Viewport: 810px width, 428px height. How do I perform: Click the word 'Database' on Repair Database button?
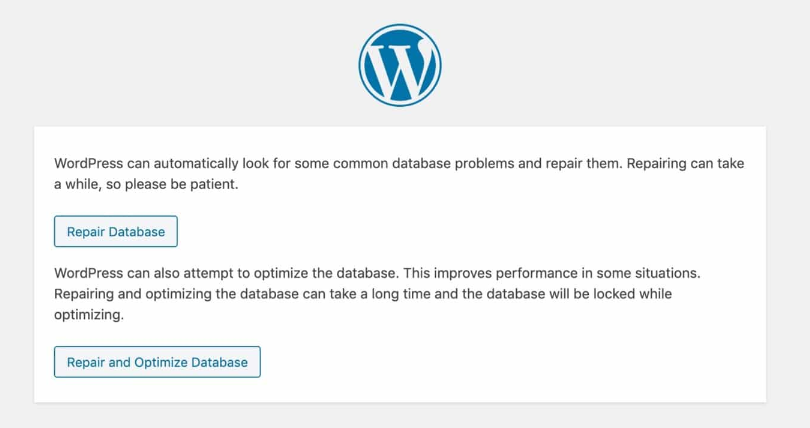click(137, 232)
